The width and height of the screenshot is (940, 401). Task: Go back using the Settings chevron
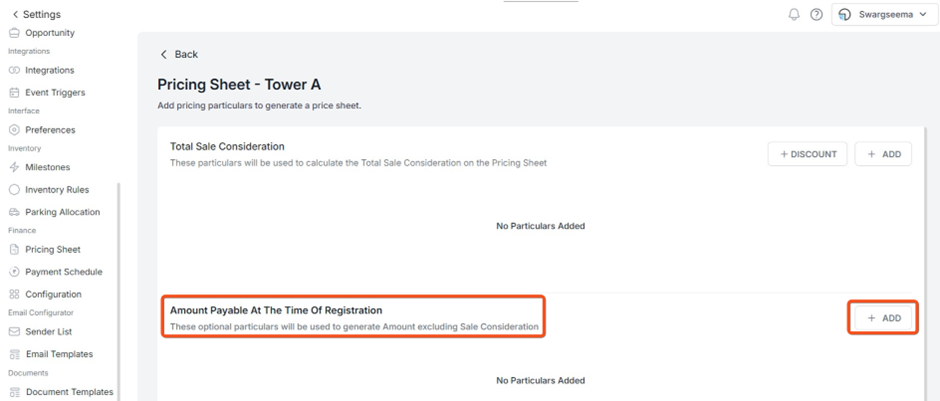[15, 14]
